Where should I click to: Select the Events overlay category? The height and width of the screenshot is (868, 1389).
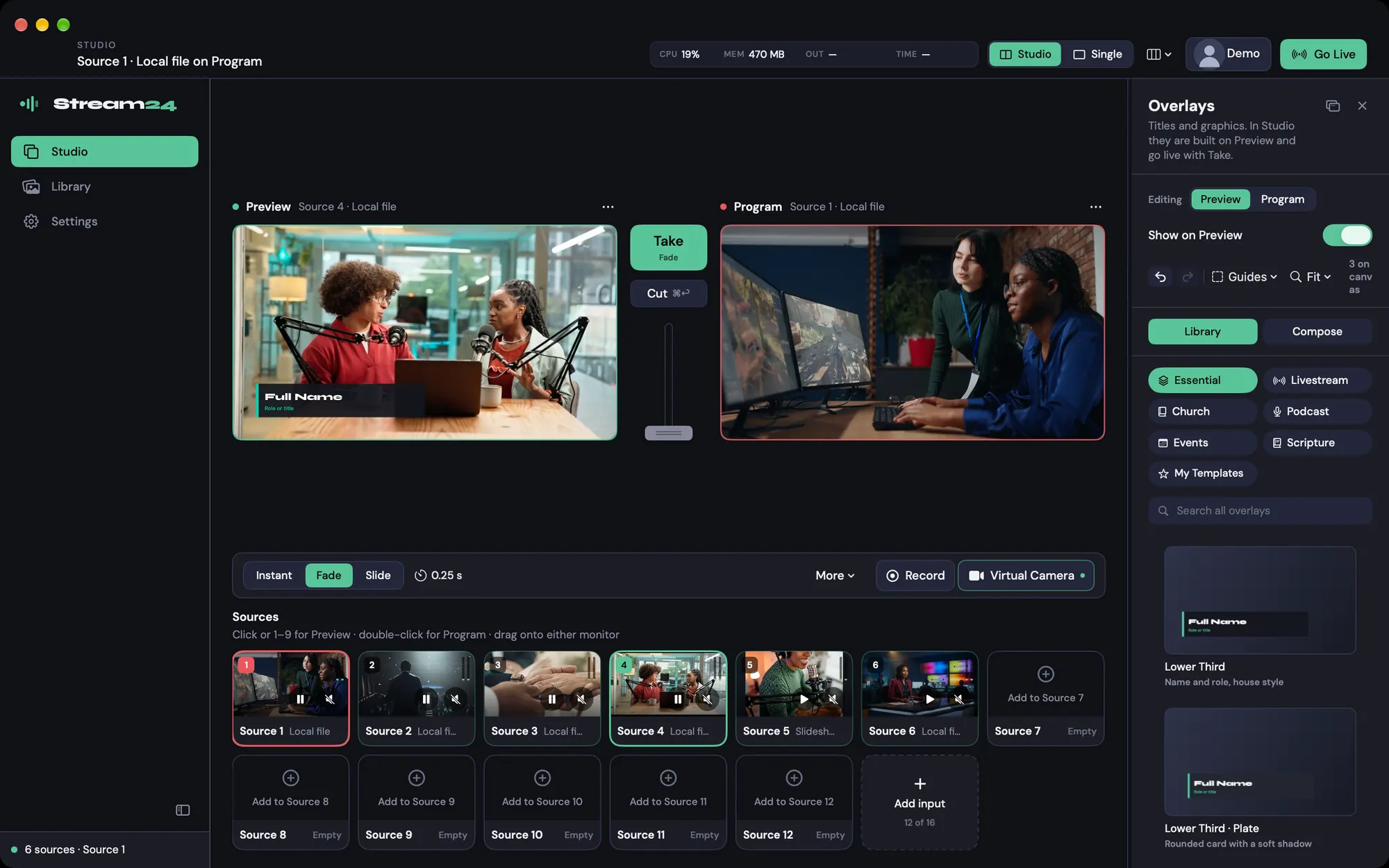1202,442
